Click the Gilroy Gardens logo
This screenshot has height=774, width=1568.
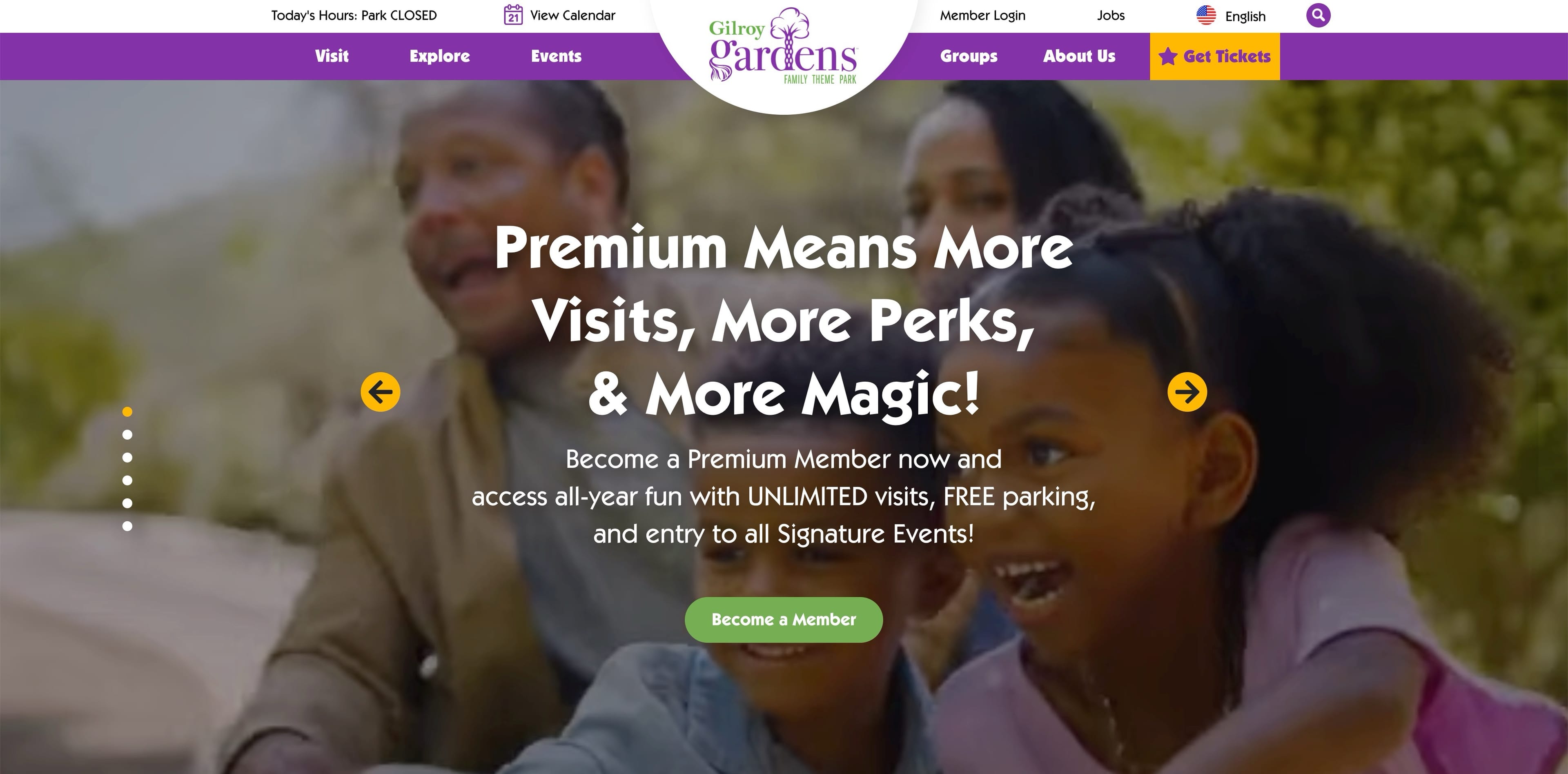tap(784, 46)
